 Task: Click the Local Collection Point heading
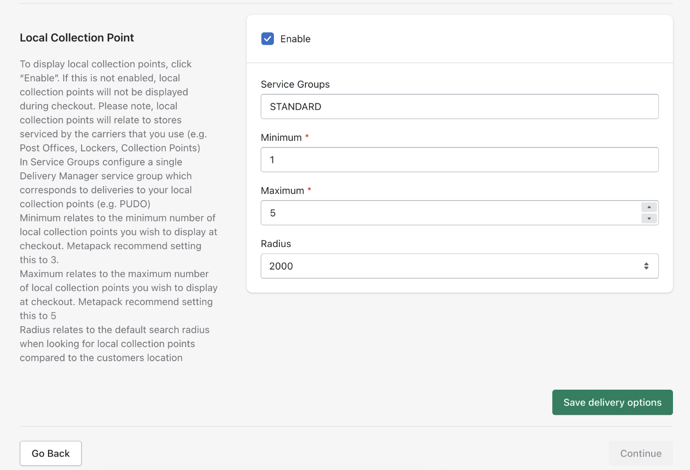pos(77,38)
